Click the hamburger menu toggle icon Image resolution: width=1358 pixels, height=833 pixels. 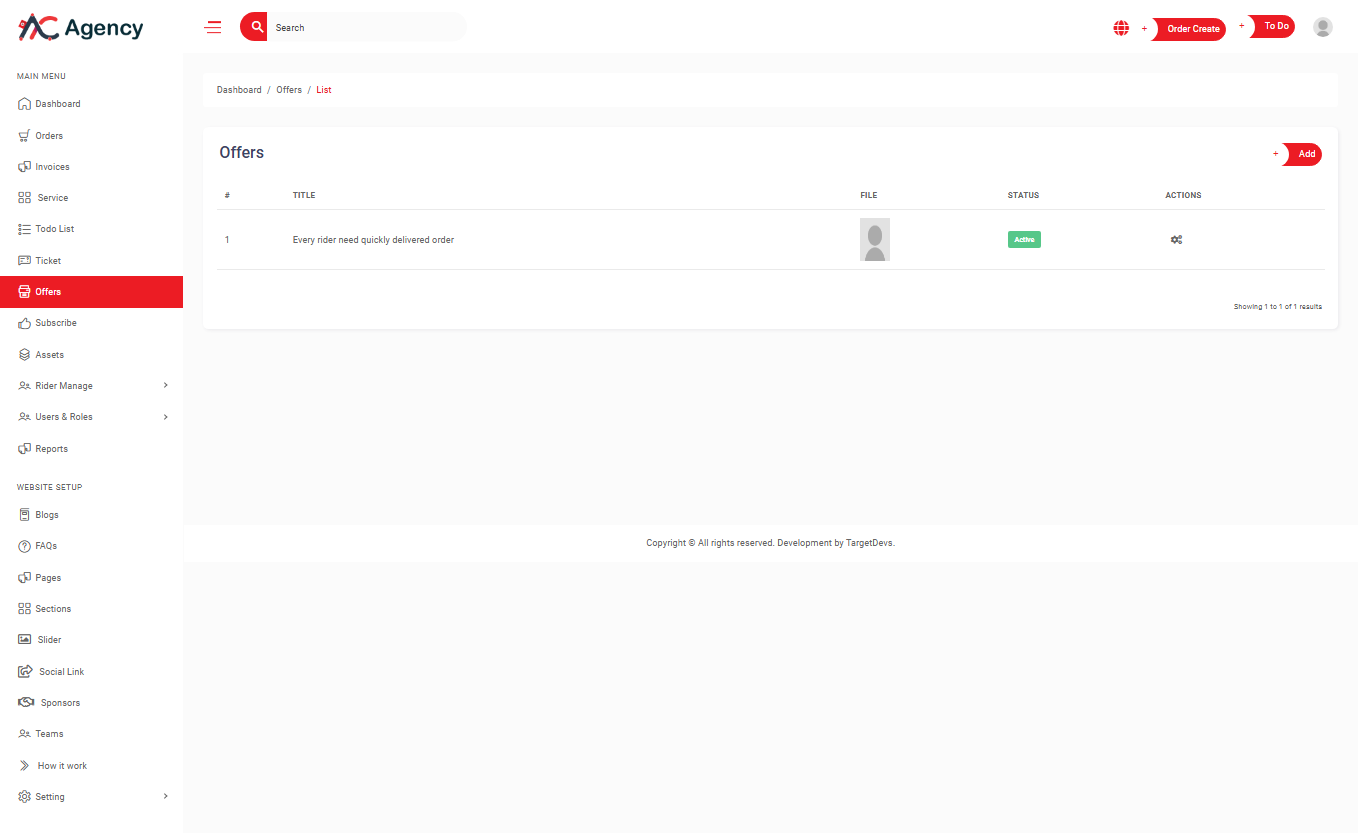(213, 28)
